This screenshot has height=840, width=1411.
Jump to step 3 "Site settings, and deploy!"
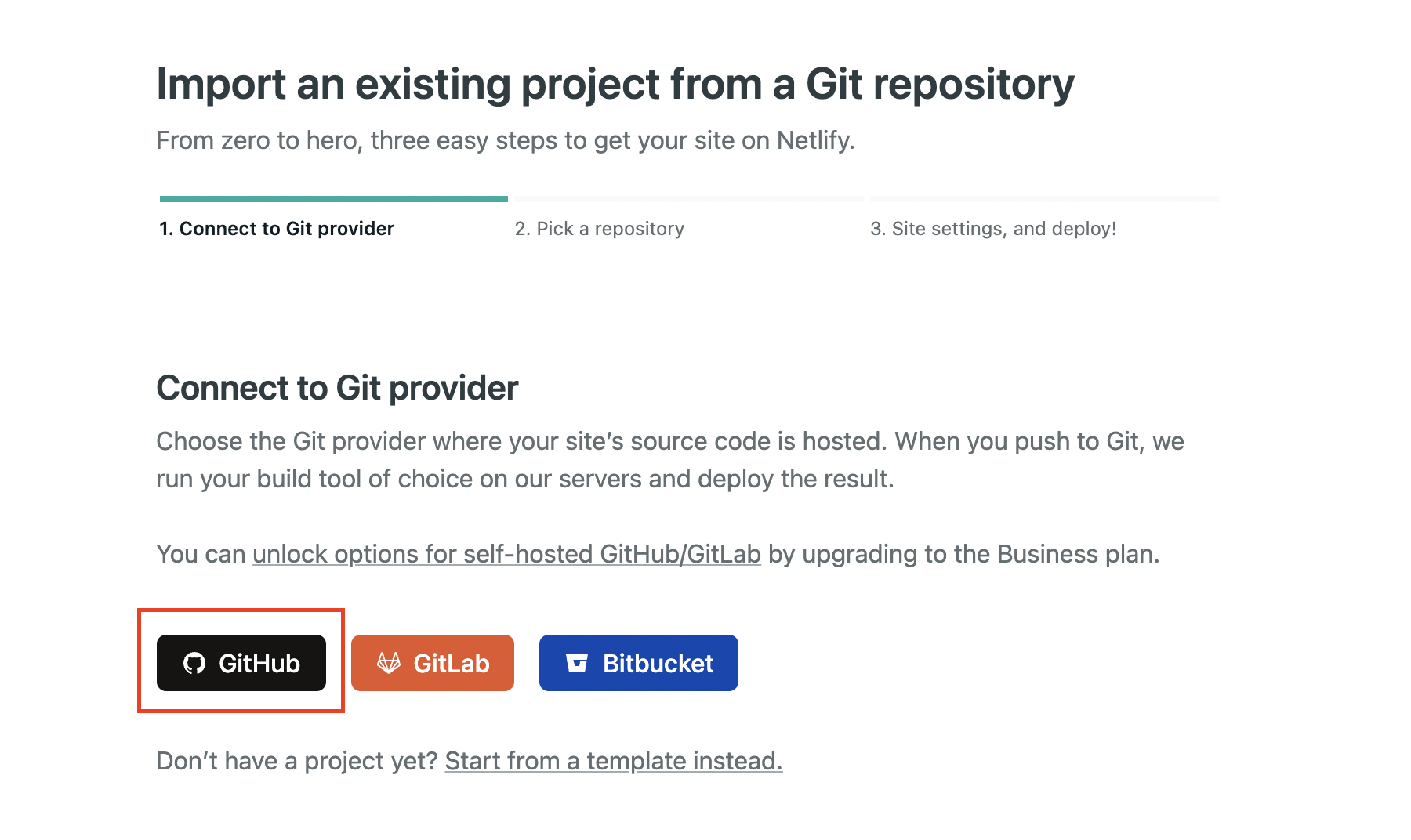[x=993, y=229]
